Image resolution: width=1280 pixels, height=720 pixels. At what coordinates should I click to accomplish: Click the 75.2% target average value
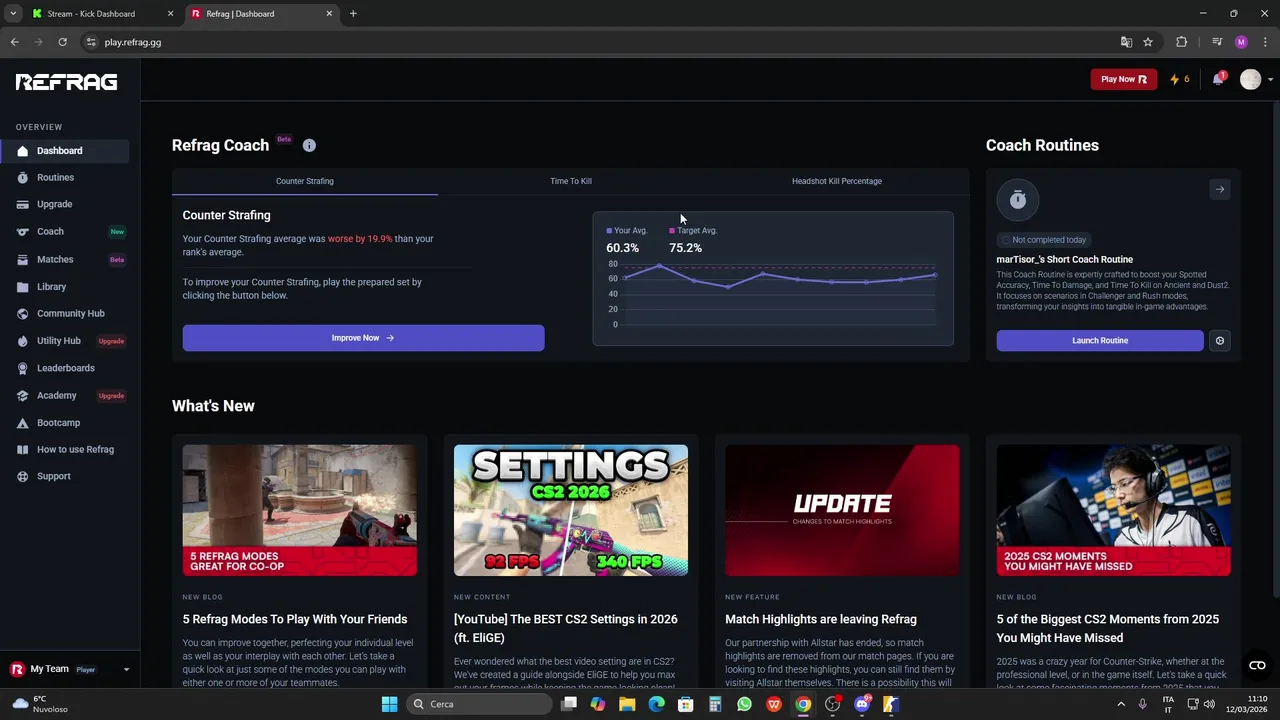[685, 248]
